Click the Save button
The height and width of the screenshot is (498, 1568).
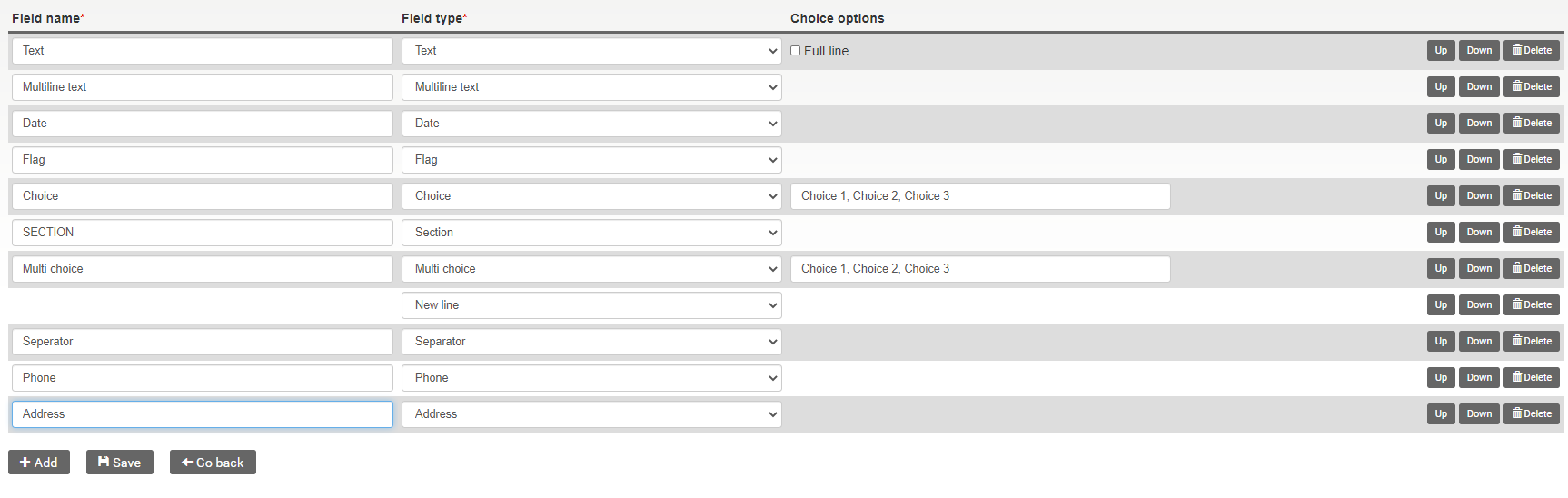tap(119, 463)
